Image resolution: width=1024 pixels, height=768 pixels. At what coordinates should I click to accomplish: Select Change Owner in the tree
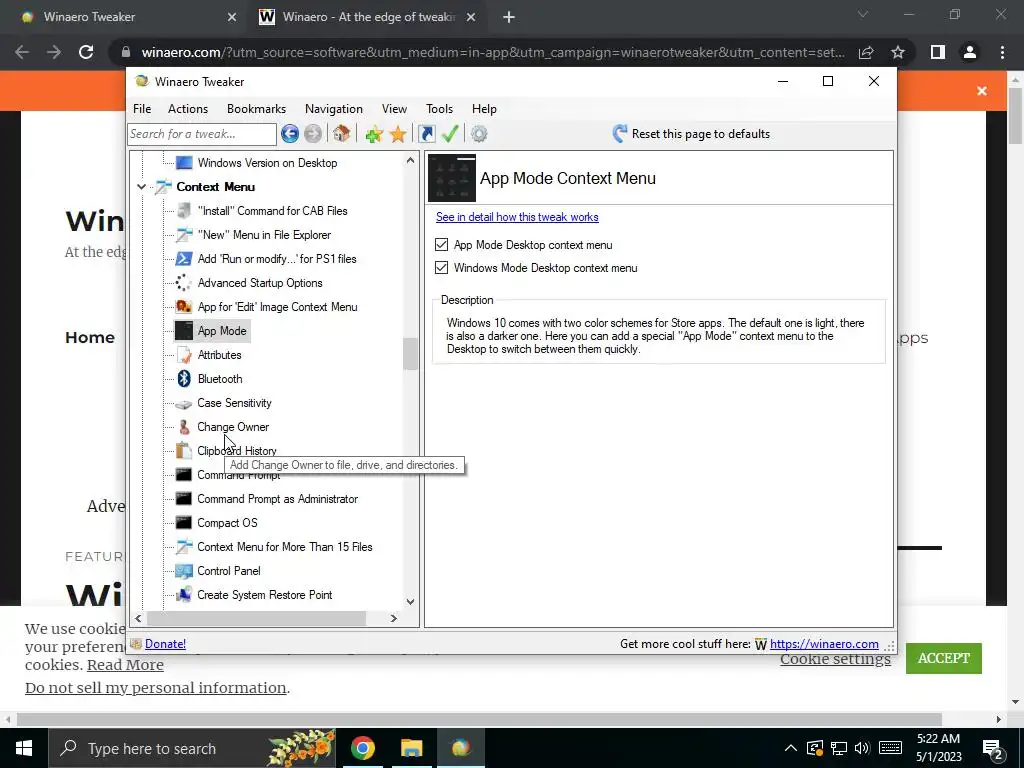(x=233, y=427)
